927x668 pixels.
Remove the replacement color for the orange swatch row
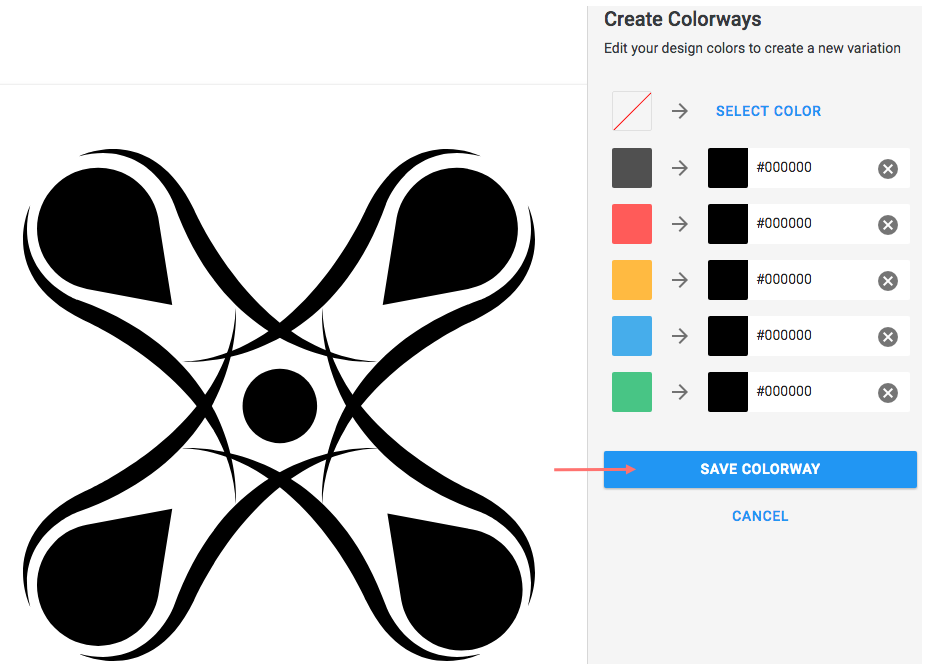tap(887, 280)
